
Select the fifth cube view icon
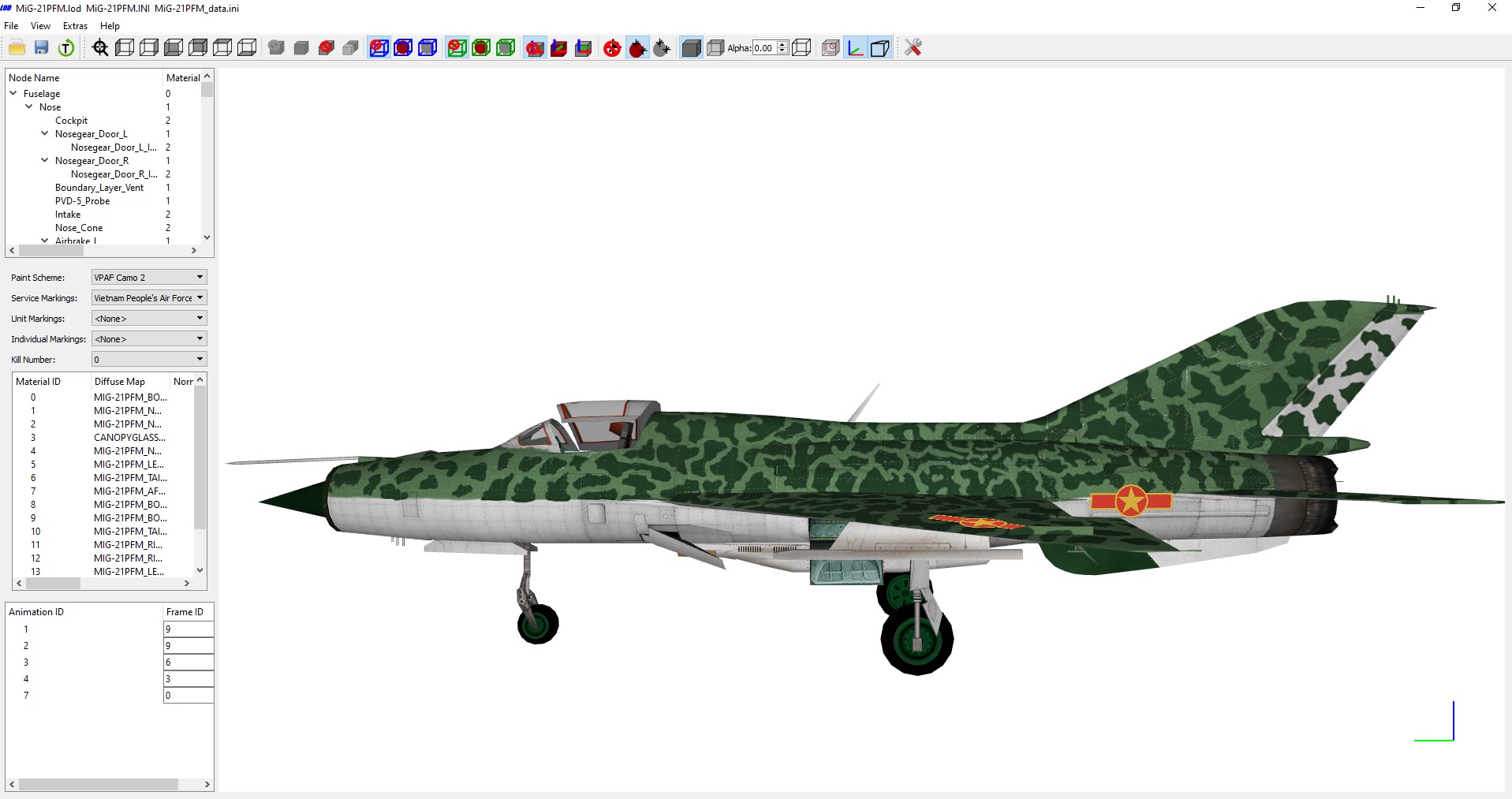[x=222, y=48]
